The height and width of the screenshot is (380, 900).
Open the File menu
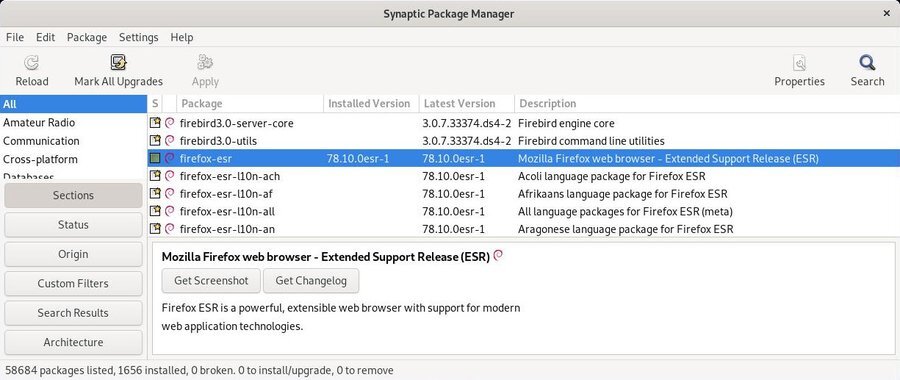pyautogui.click(x=15, y=37)
